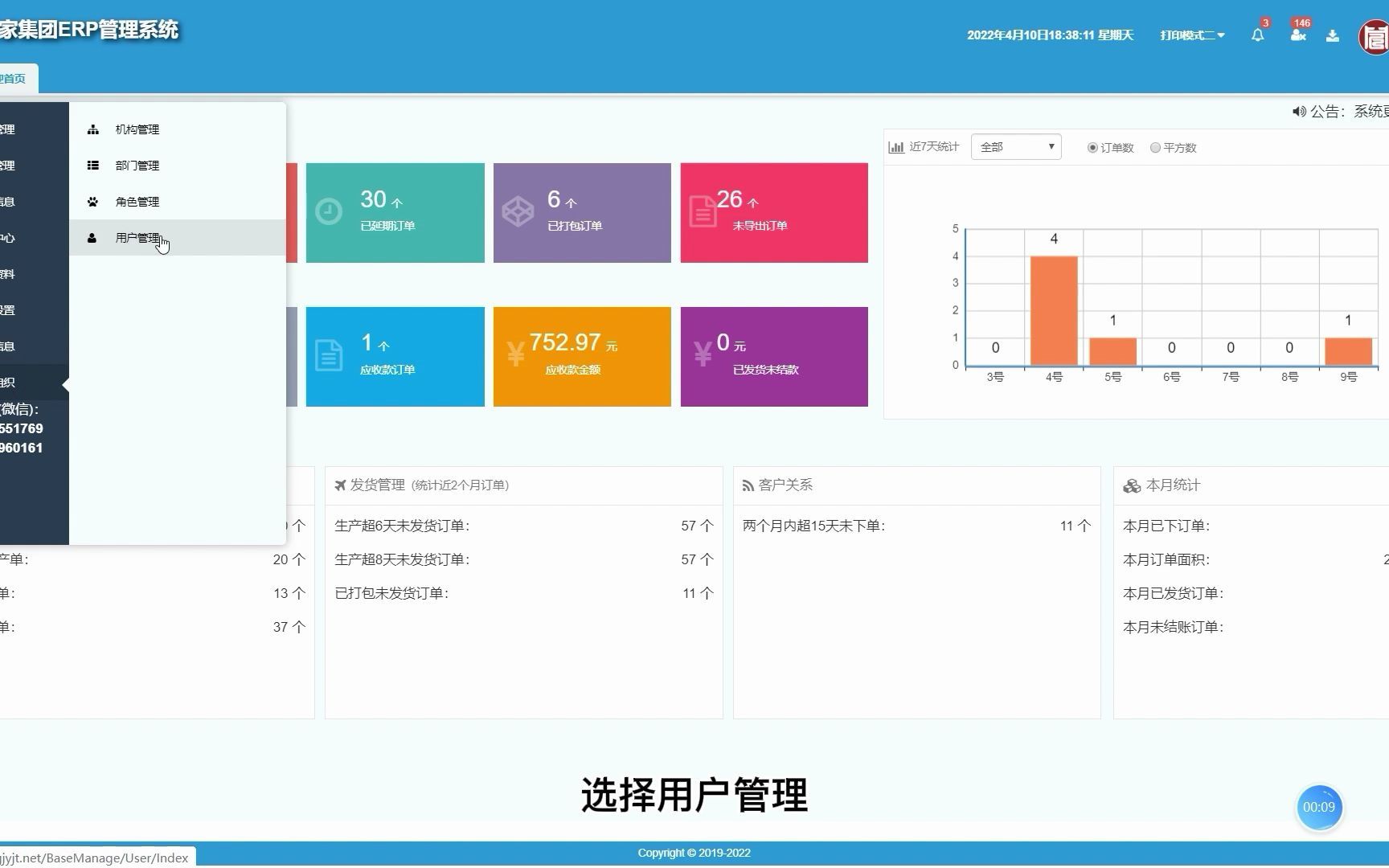The width and height of the screenshot is (1389, 868).
Task: Click the yen icon on the 应收款金额 card
Action: (x=515, y=354)
